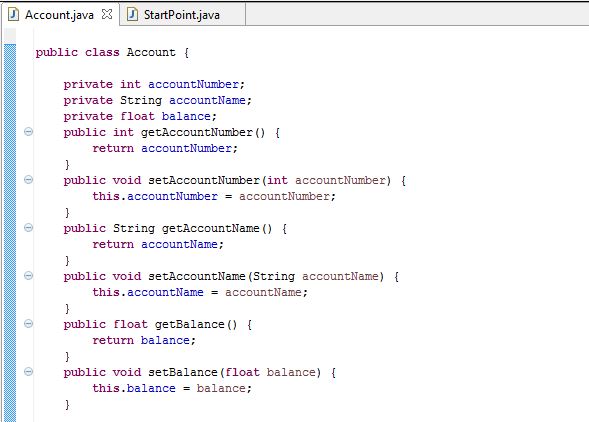Click 'return accountNumber;' statement
Screen dimensions: 589x422
click(x=165, y=148)
